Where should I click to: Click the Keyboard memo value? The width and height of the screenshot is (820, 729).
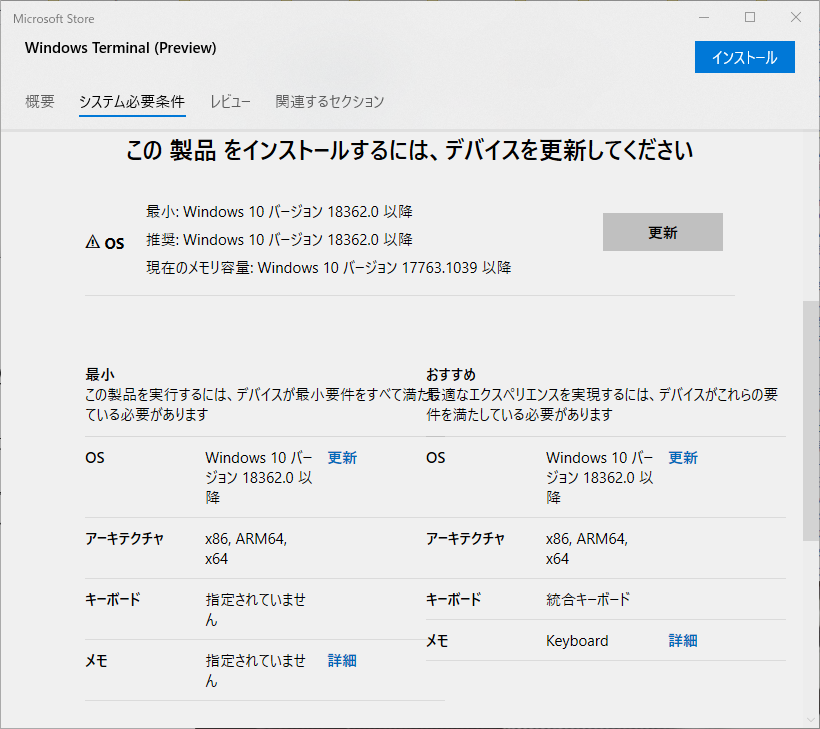[x=577, y=641]
